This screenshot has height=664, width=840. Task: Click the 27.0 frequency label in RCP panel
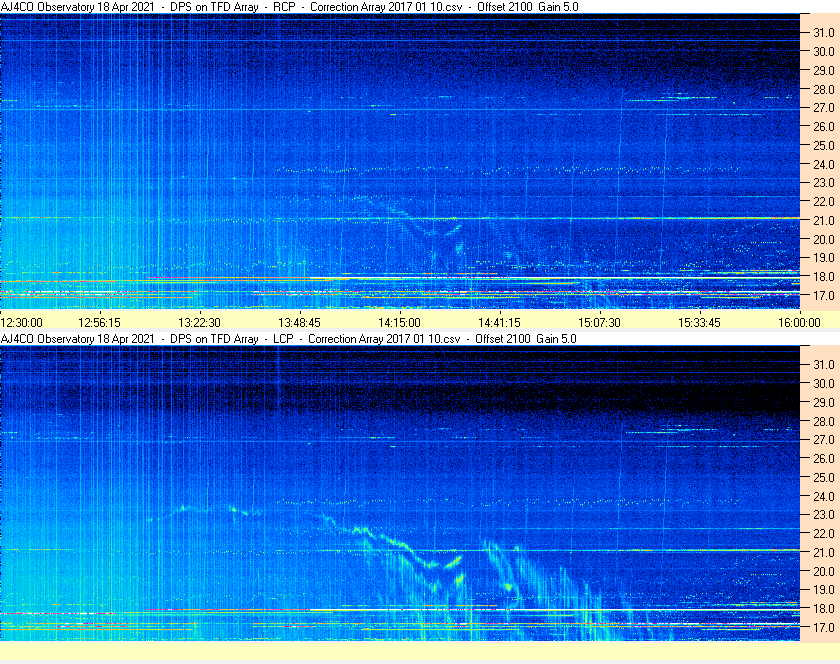click(824, 108)
